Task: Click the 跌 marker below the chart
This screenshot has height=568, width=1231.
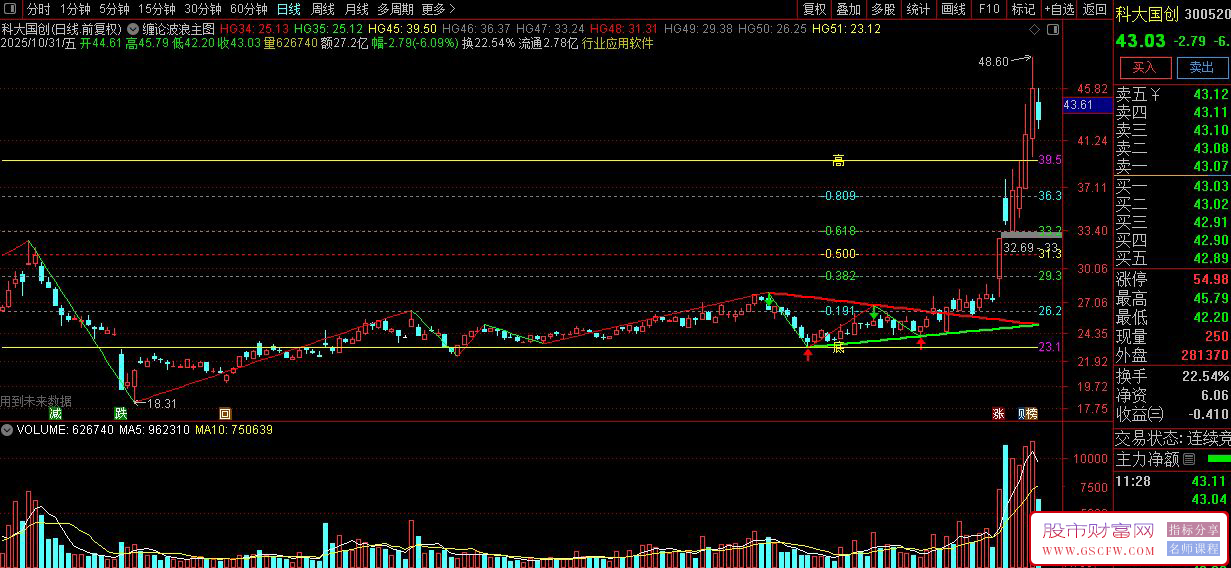Action: click(x=121, y=413)
